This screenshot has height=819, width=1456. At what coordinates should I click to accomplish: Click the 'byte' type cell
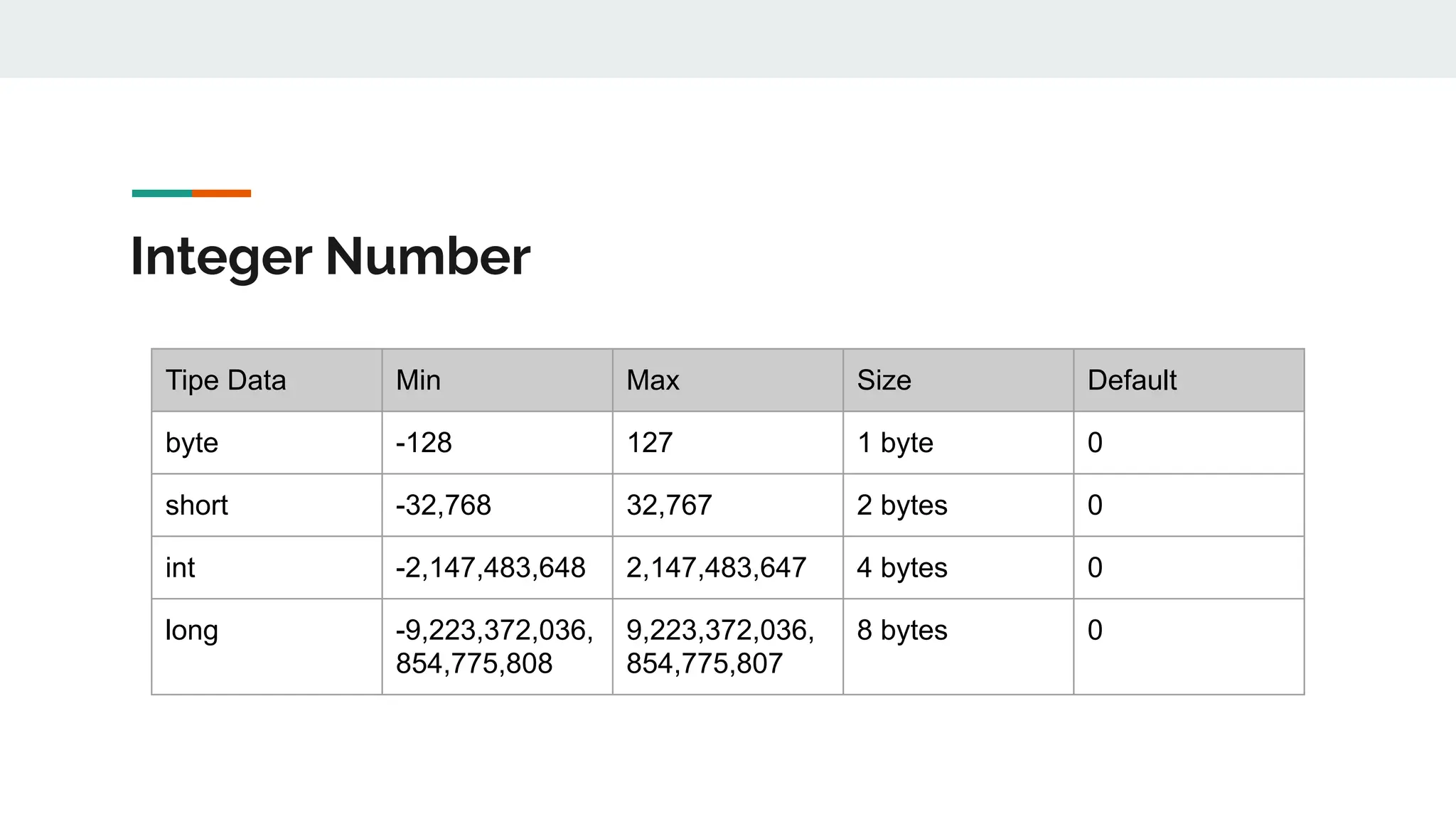tap(267, 443)
